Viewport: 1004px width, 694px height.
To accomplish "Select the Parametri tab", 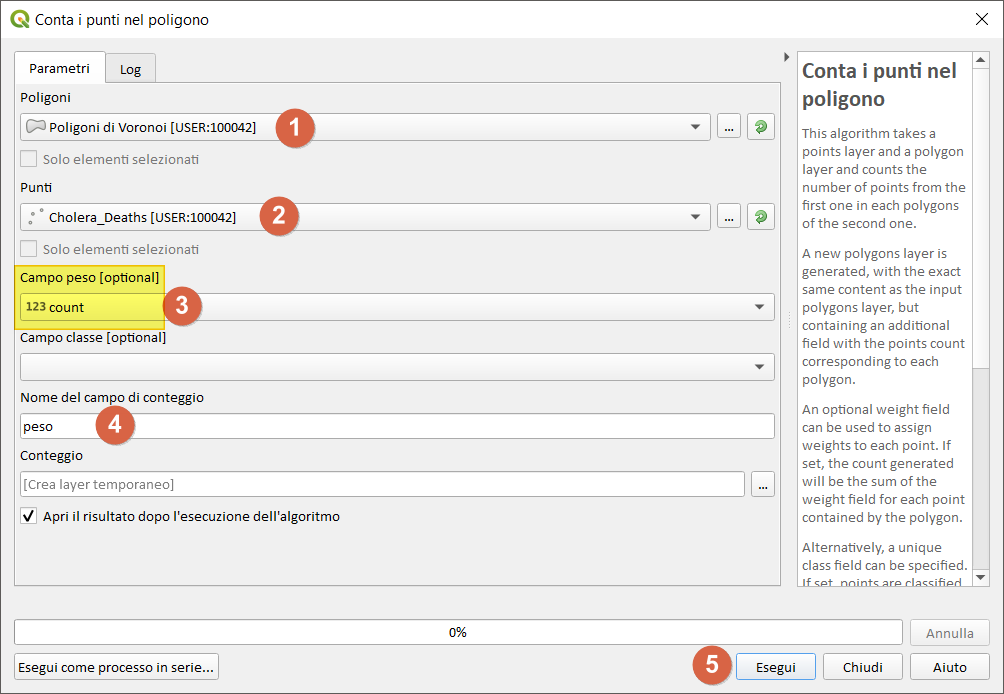I will (59, 68).
